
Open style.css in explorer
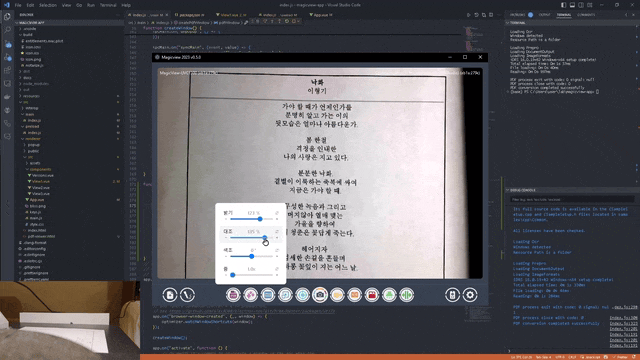point(37,224)
